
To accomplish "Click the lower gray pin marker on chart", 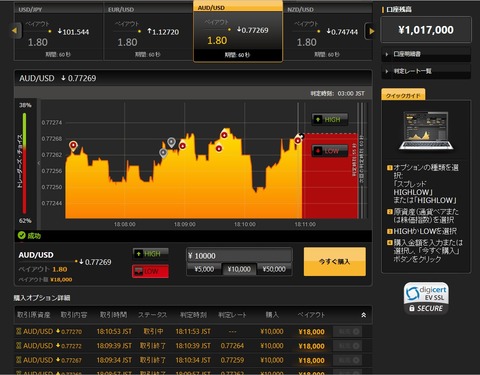I will point(163,153).
